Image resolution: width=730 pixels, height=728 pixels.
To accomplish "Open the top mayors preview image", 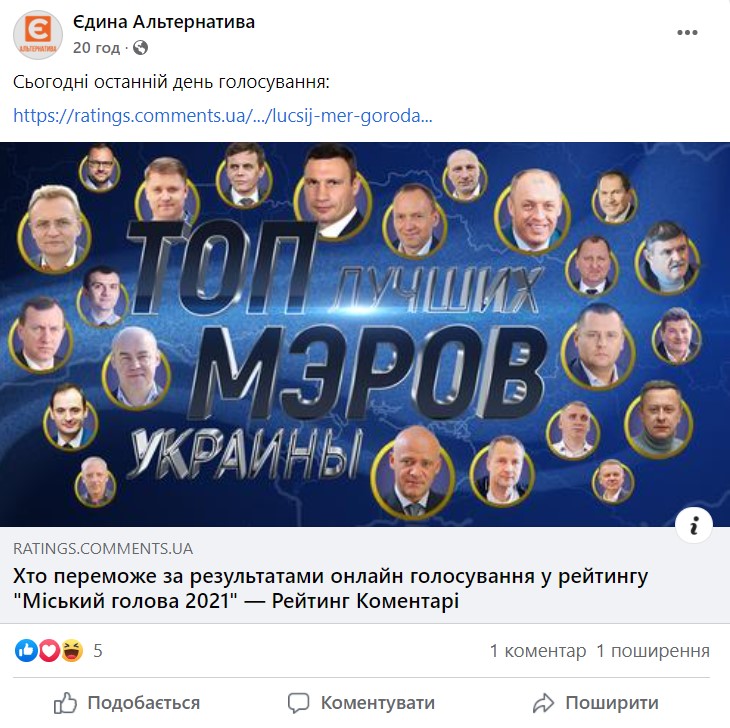I will 365,334.
